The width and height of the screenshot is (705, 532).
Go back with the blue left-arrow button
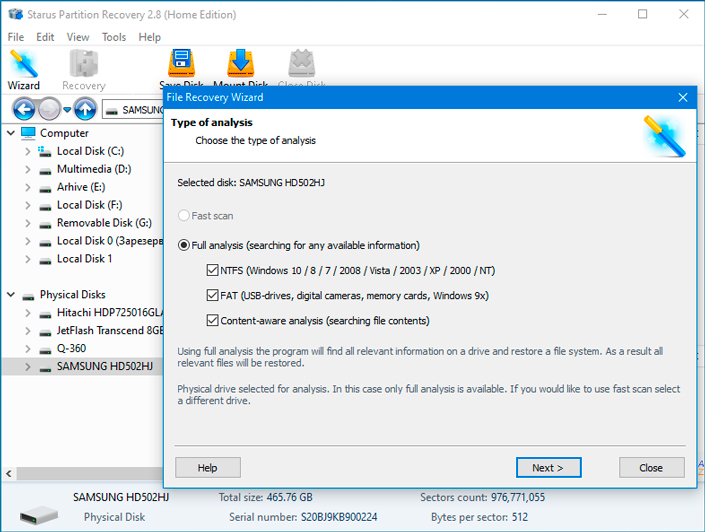coord(24,109)
